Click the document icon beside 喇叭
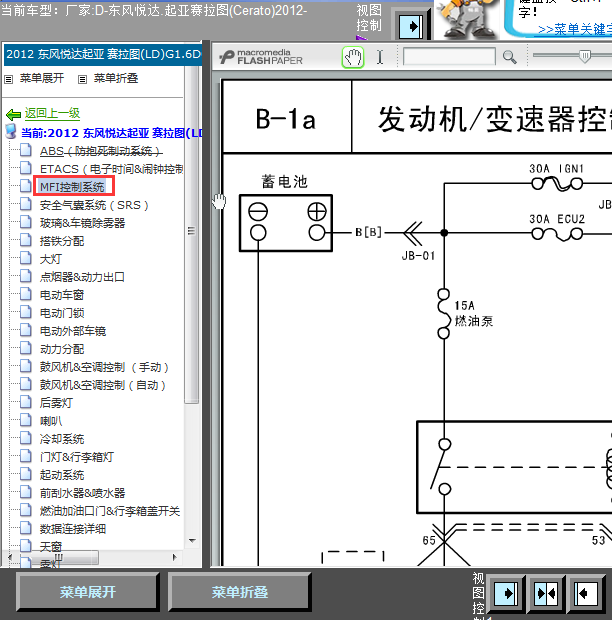Screen dimensions: 612x626 (26, 420)
